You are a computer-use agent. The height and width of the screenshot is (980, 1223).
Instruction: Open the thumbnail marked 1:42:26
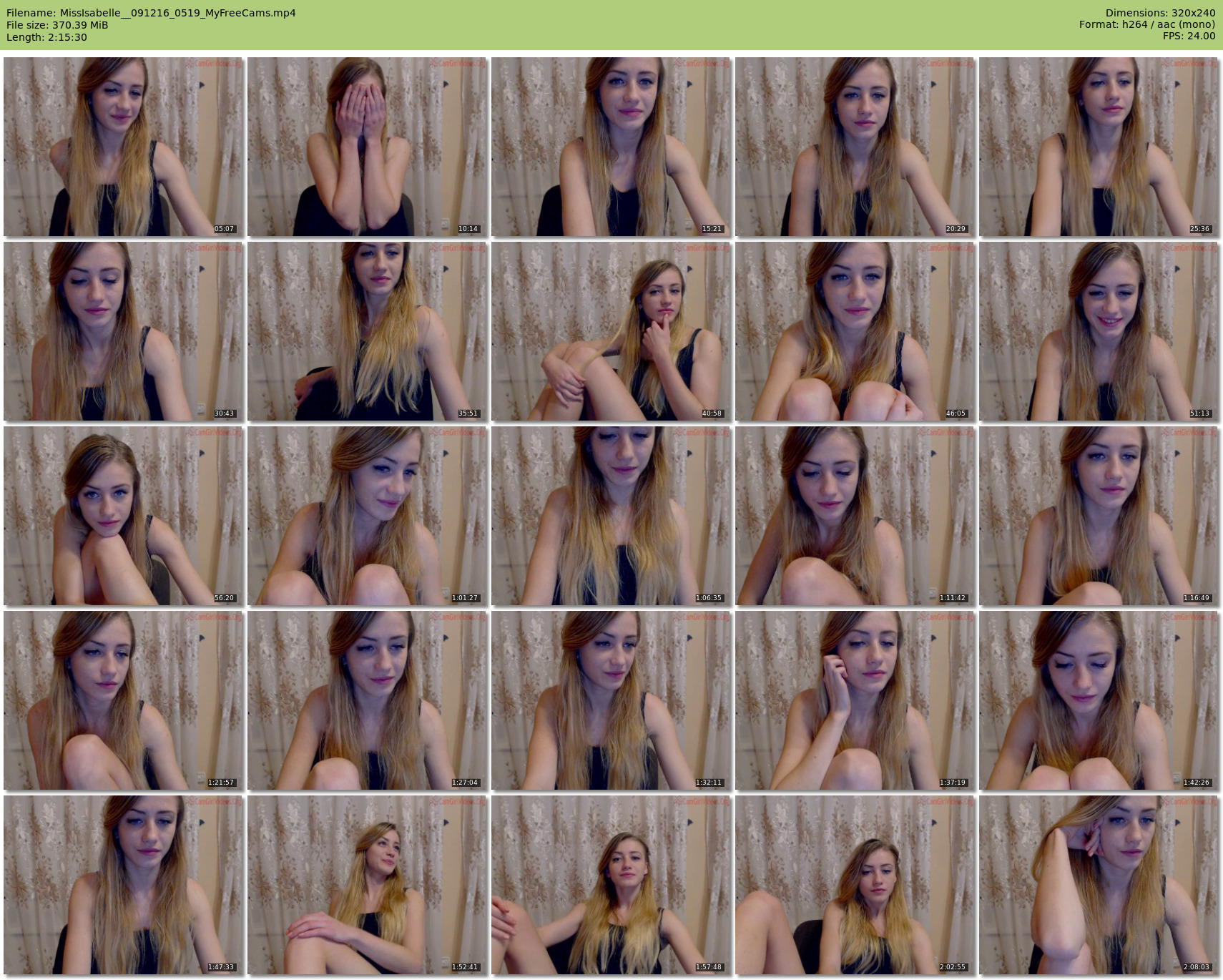point(1099,700)
